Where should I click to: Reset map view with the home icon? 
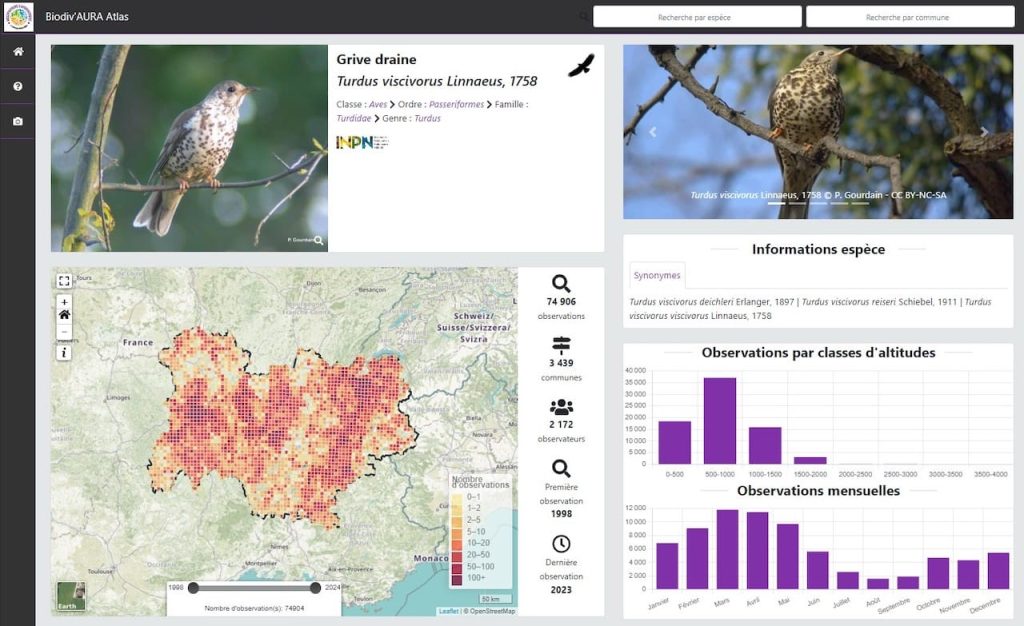coord(64,315)
